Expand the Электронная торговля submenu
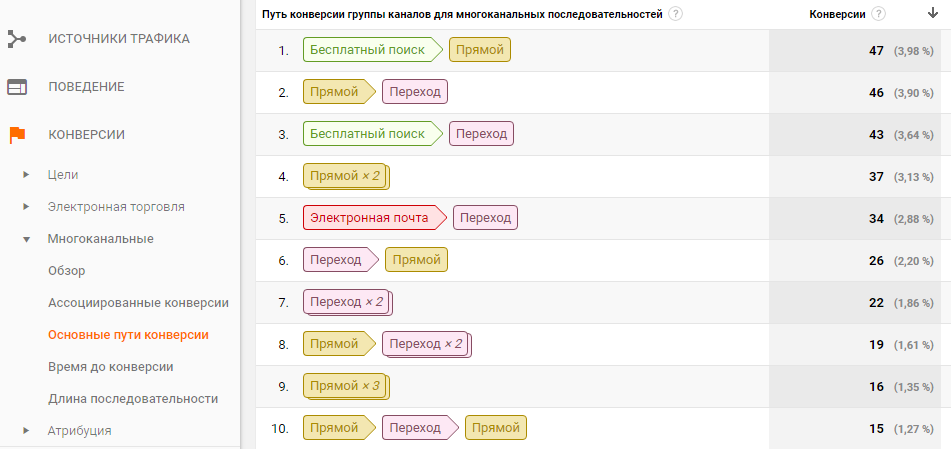This screenshot has height=449, width=951. (x=26, y=207)
